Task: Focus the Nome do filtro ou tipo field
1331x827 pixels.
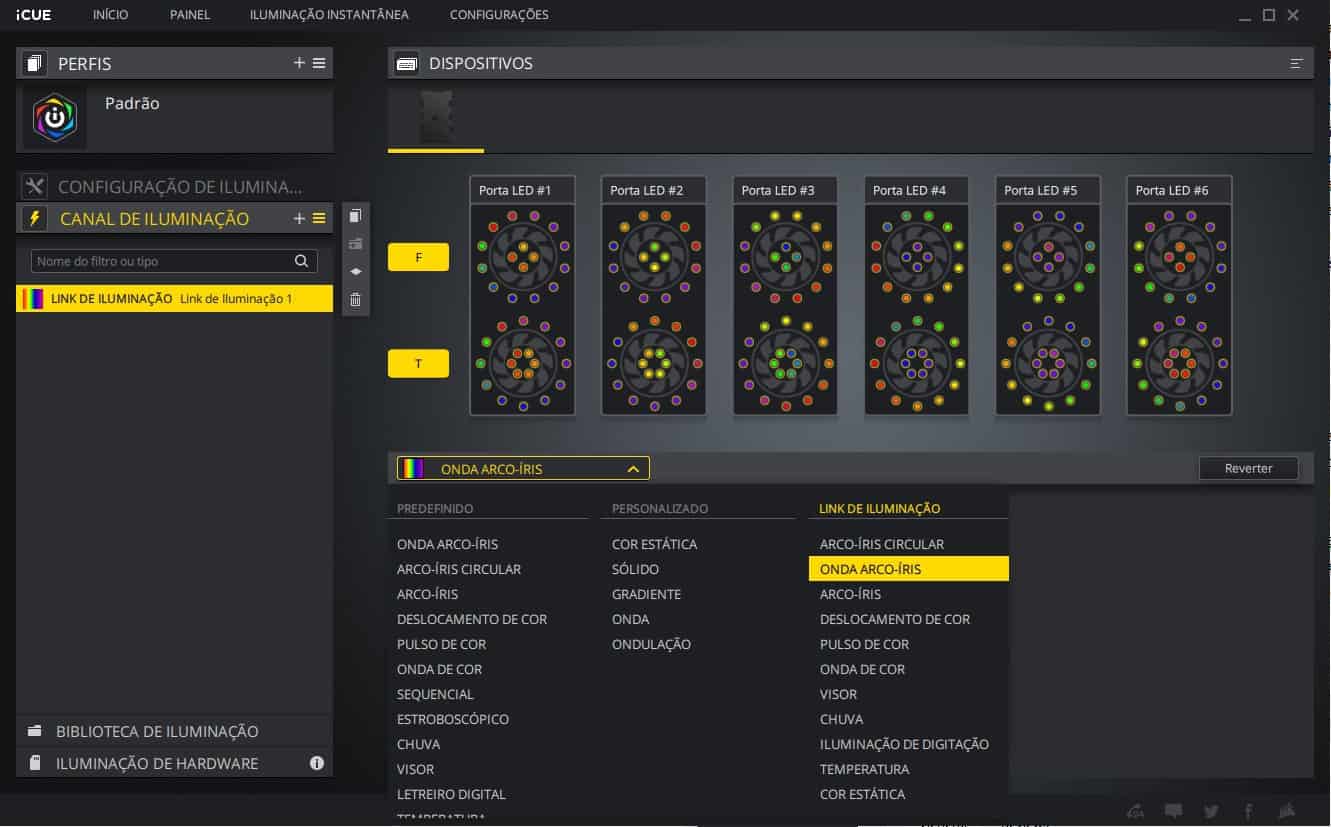Action: [174, 261]
